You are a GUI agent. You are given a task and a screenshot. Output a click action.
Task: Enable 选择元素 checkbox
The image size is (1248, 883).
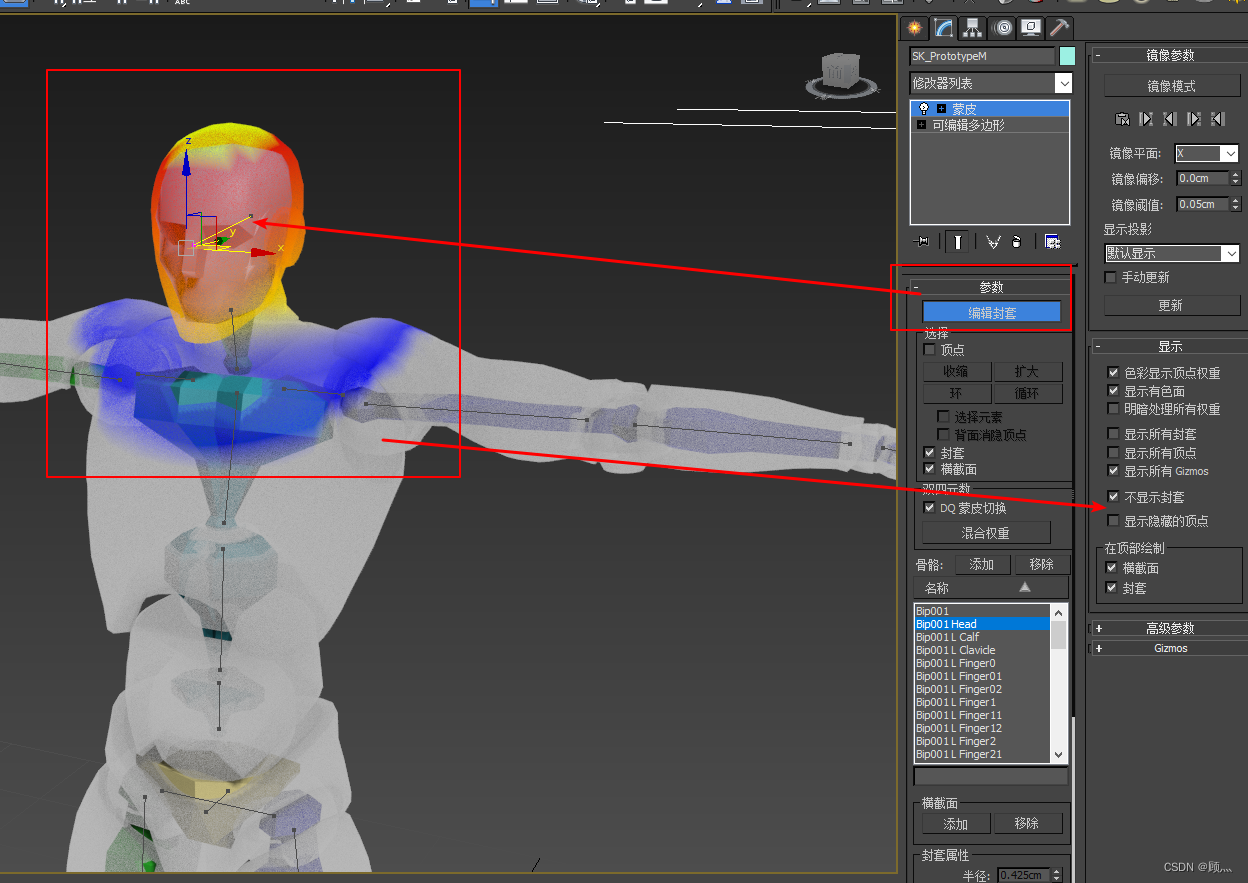pos(943,417)
